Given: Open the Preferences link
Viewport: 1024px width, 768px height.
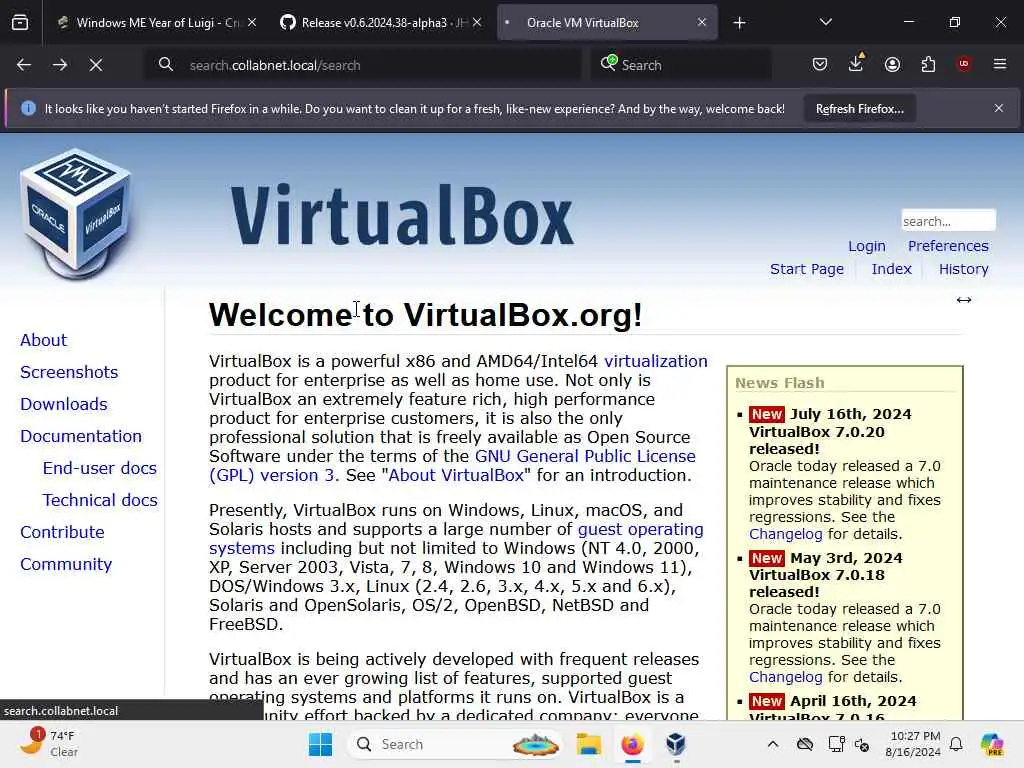Looking at the screenshot, I should tap(948, 246).
